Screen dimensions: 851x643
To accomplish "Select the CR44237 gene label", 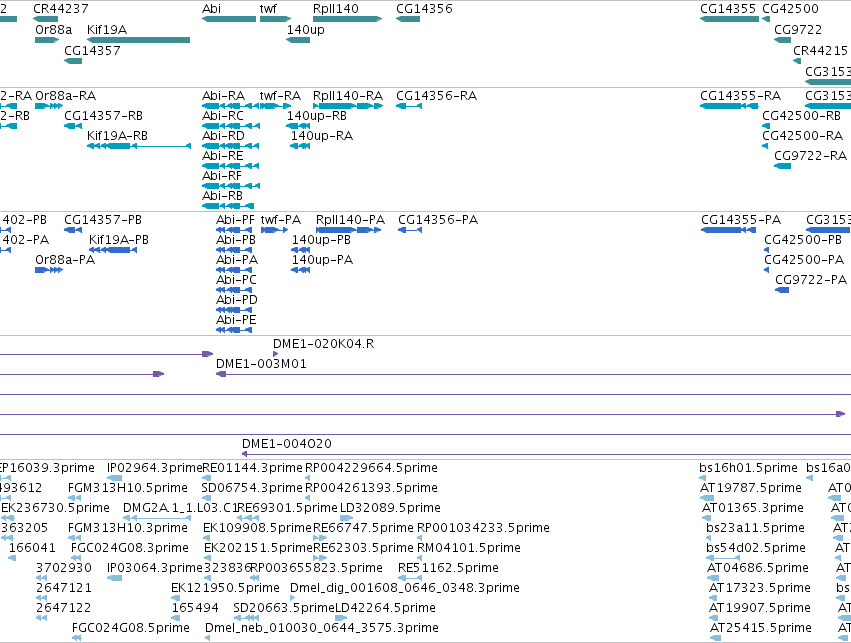I will [x=61, y=9].
